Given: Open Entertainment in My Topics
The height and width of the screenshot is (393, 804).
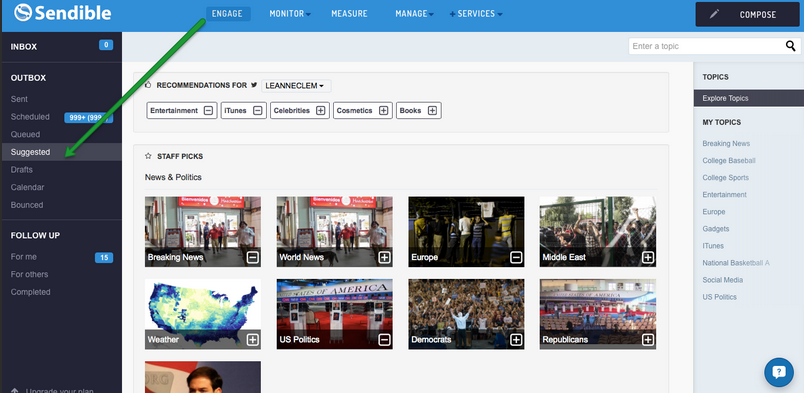Looking at the screenshot, I should (725, 194).
